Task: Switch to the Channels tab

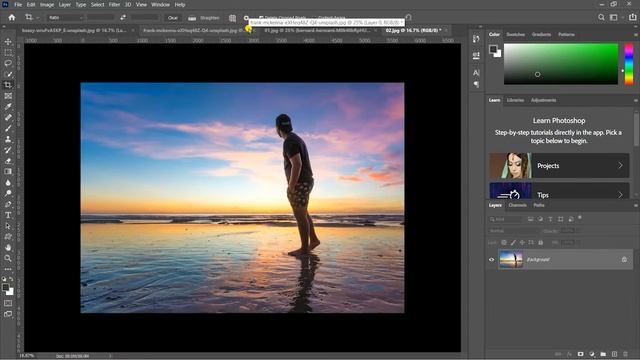Action: pyautogui.click(x=518, y=205)
